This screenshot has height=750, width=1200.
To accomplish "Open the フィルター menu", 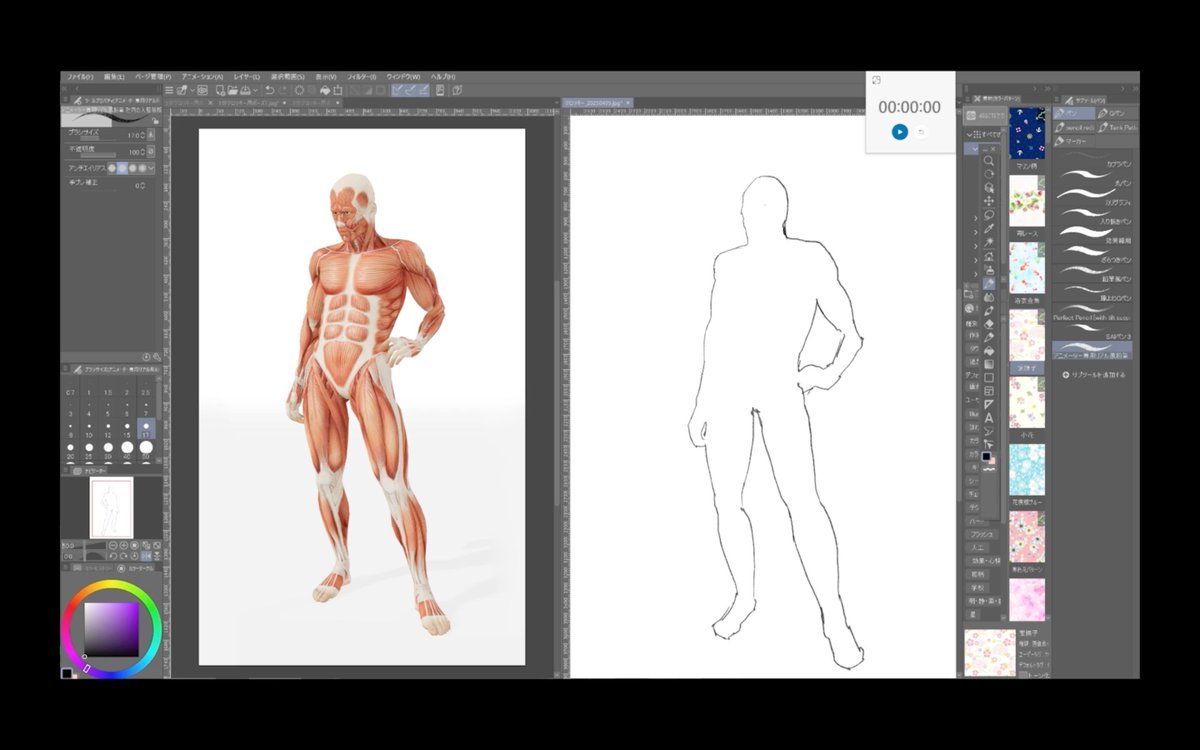I will (362, 77).
